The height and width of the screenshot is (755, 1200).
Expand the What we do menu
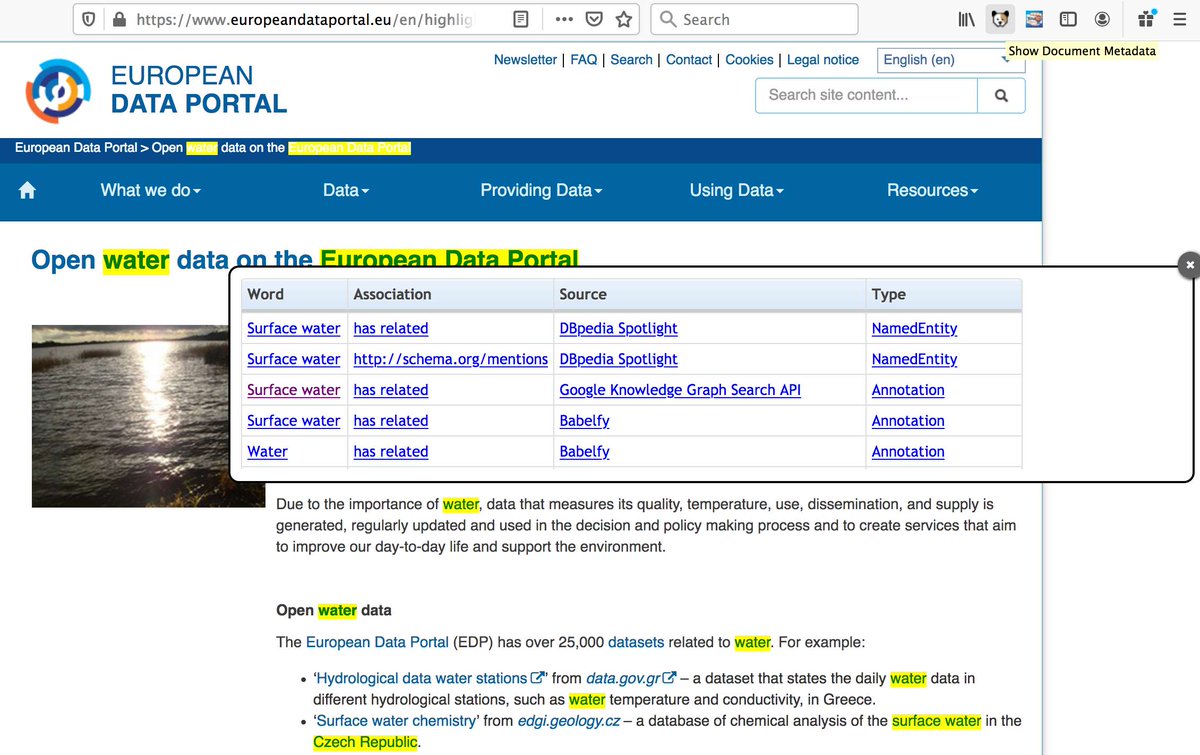150,190
